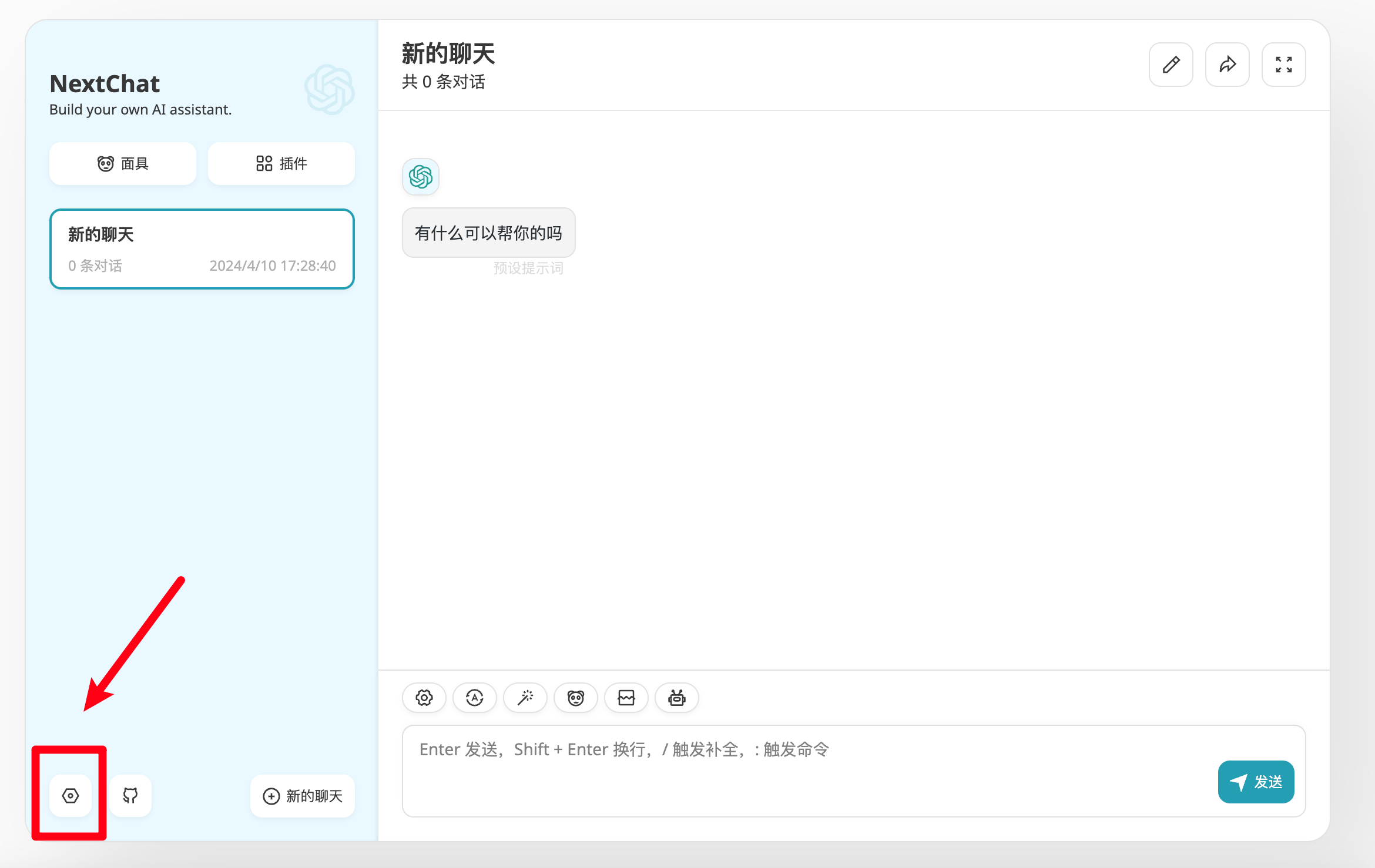Open the 面具 masks page

point(123,164)
